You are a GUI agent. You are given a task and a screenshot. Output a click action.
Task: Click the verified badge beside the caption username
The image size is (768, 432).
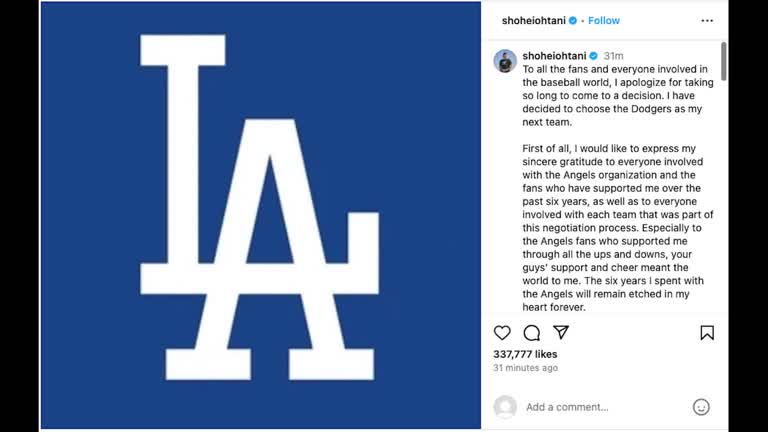(593, 56)
